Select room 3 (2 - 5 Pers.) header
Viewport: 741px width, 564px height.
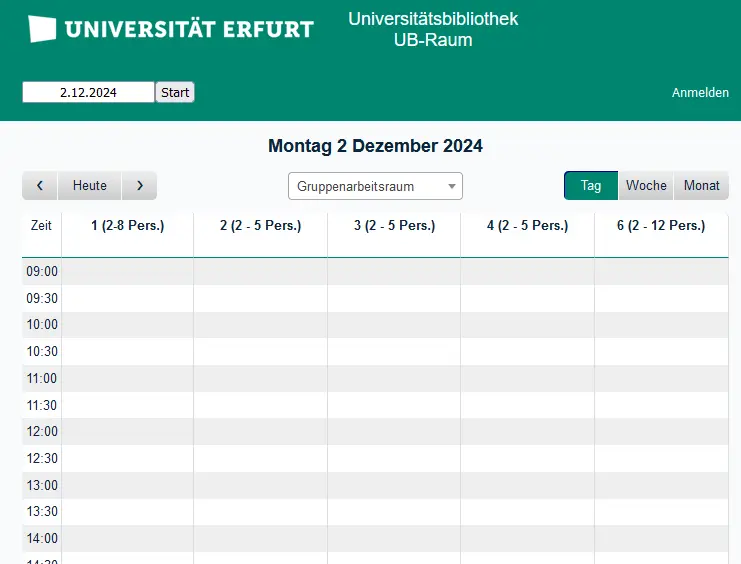pyautogui.click(x=394, y=226)
